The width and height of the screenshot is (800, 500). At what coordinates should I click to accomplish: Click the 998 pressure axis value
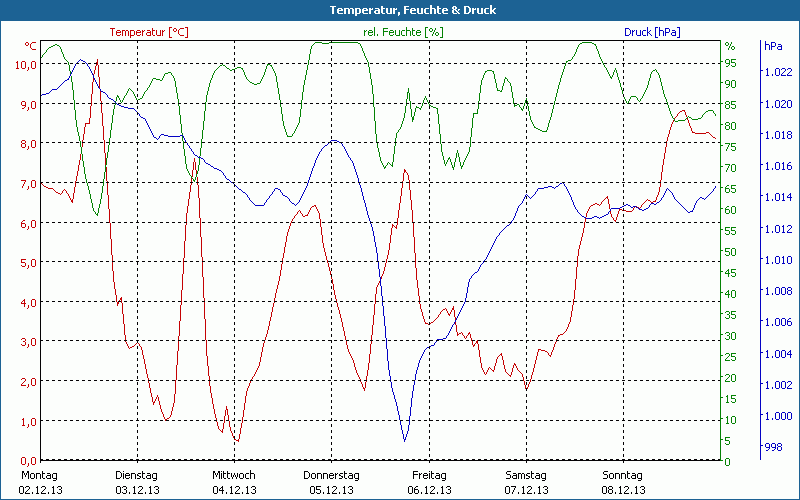(773, 447)
